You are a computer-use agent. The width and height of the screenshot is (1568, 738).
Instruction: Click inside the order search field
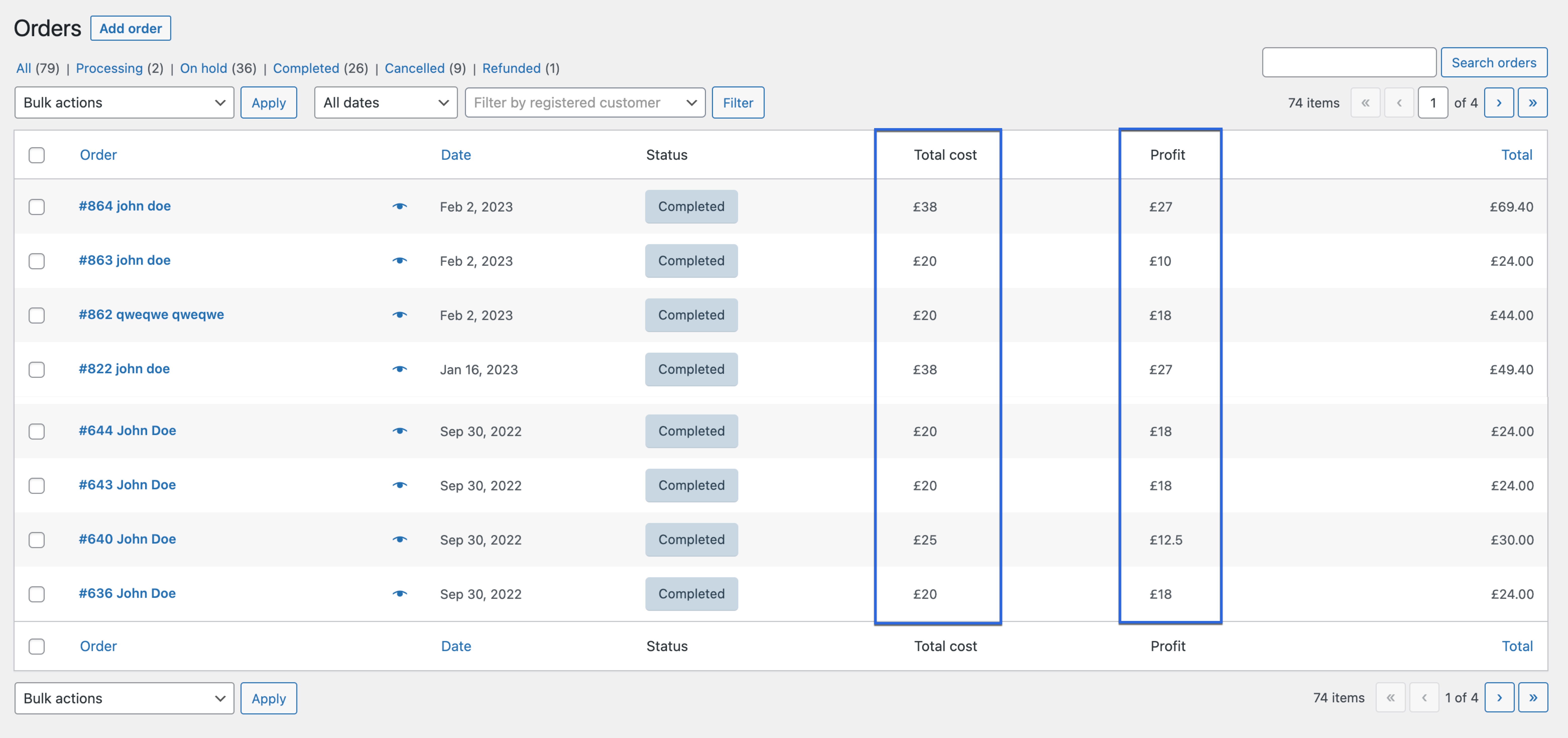[x=1349, y=62]
